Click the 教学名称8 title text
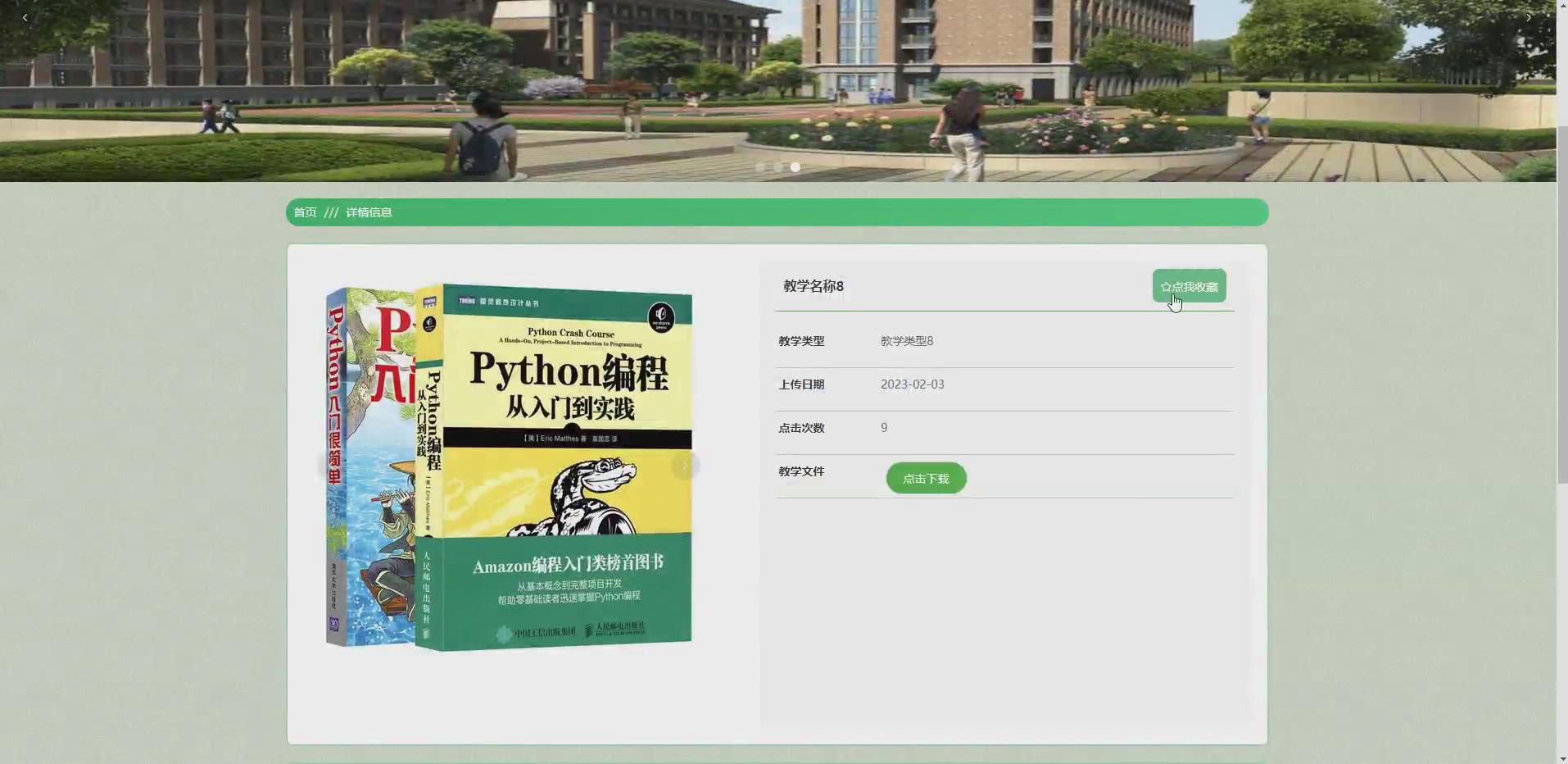Image resolution: width=1568 pixels, height=764 pixels. [813, 286]
